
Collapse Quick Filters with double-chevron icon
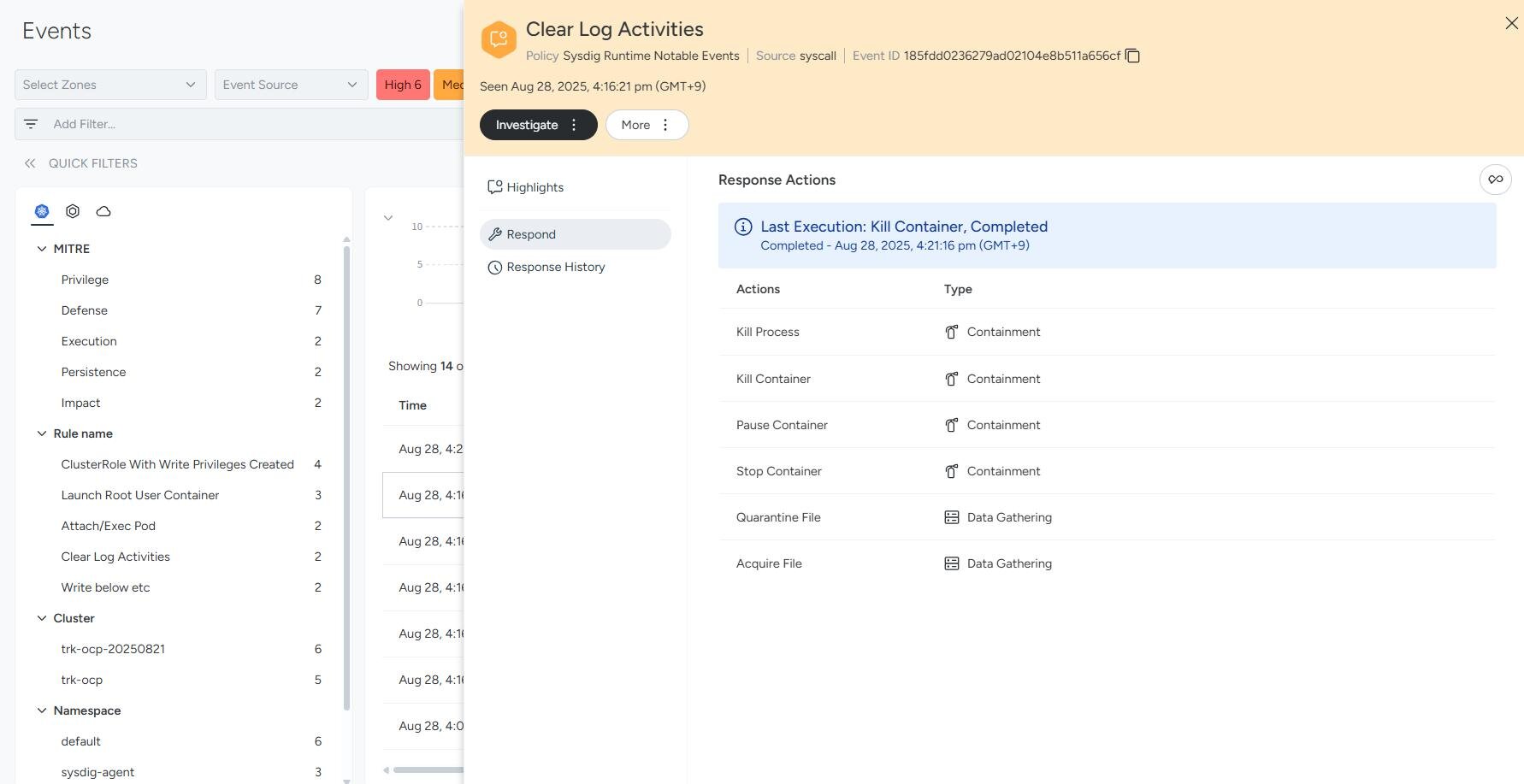click(x=30, y=163)
